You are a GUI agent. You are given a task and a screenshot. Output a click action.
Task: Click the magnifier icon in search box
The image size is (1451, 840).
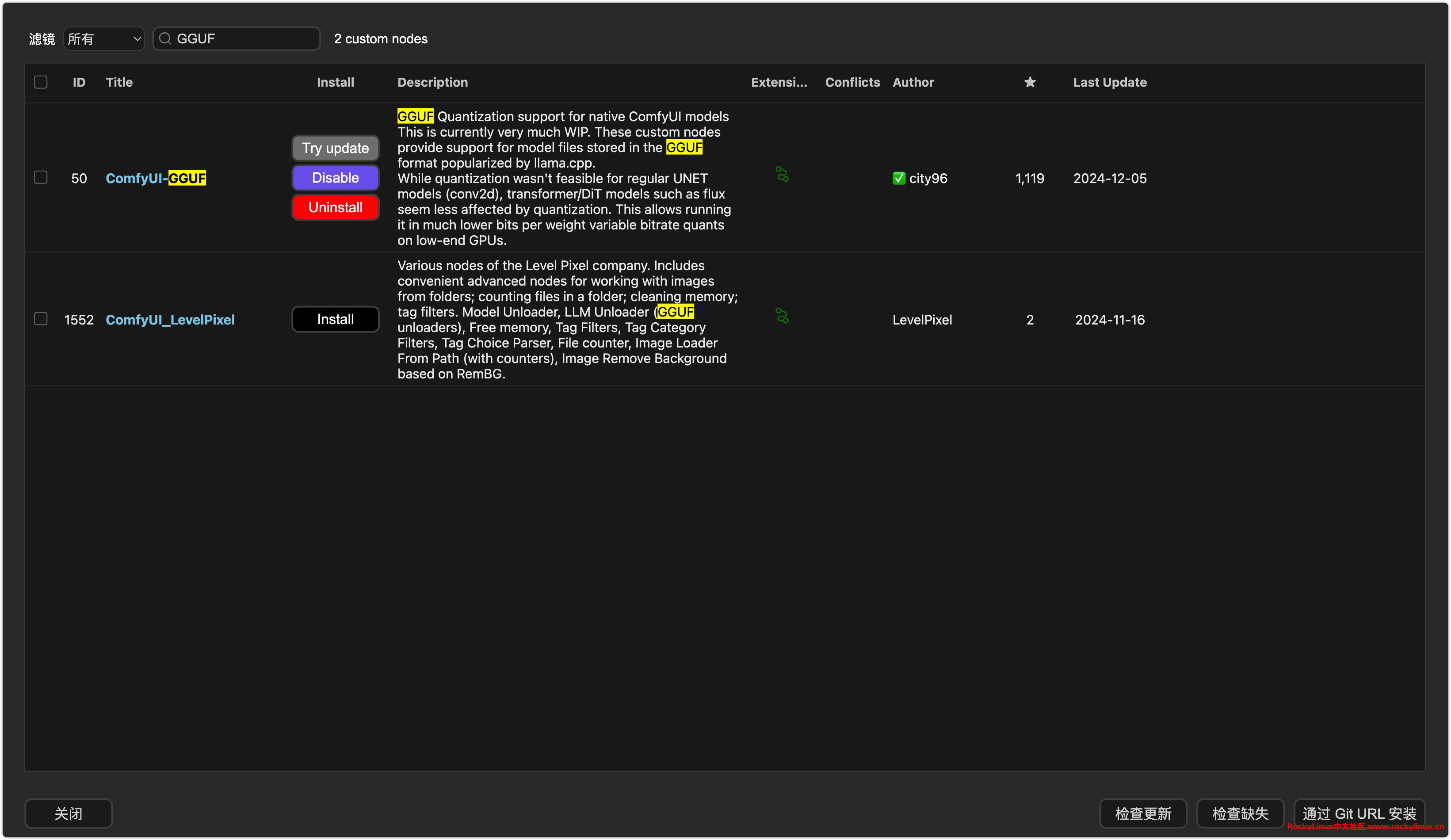click(x=165, y=38)
